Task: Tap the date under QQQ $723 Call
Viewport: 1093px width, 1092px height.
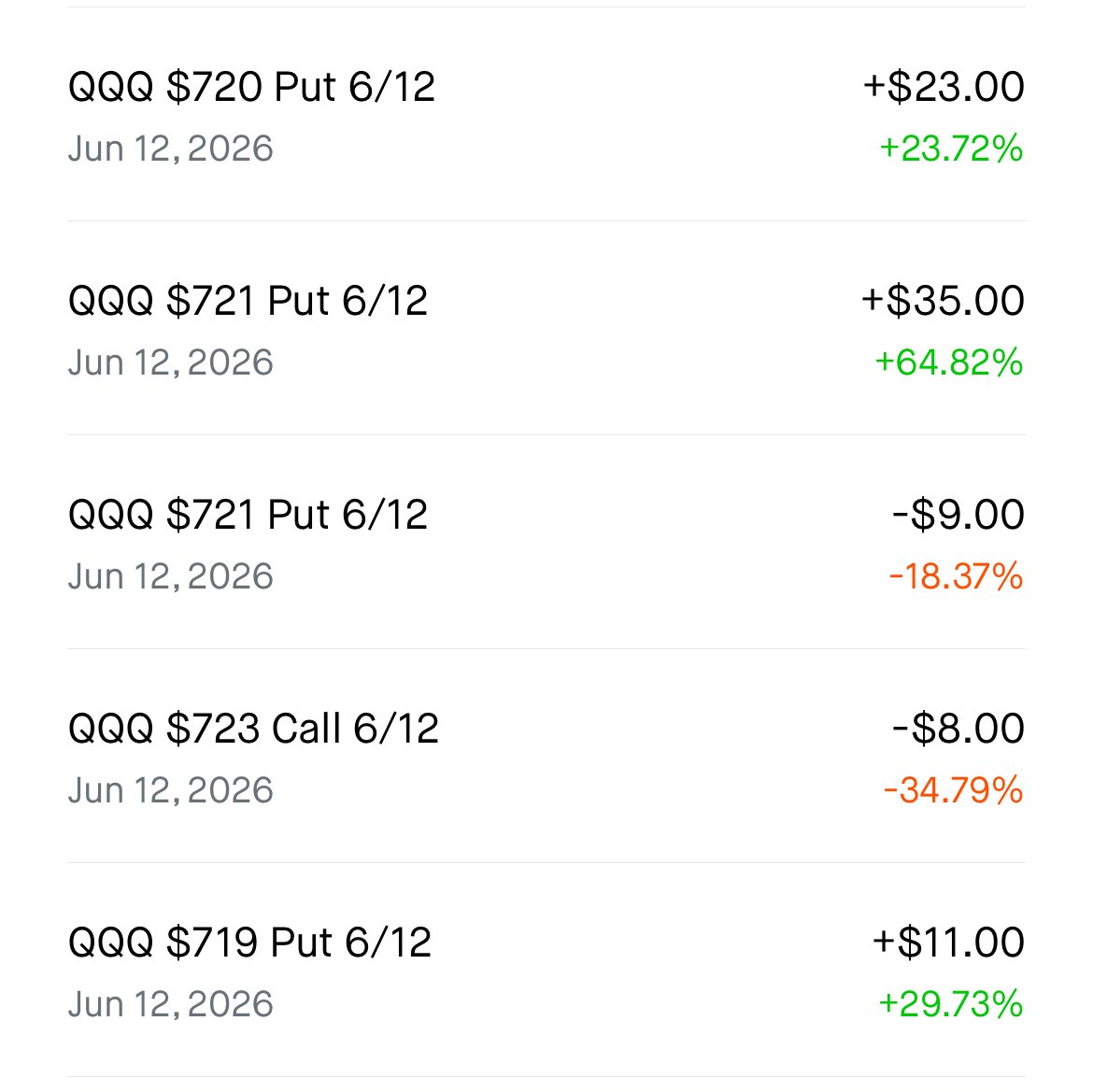Action: pyautogui.click(x=170, y=791)
